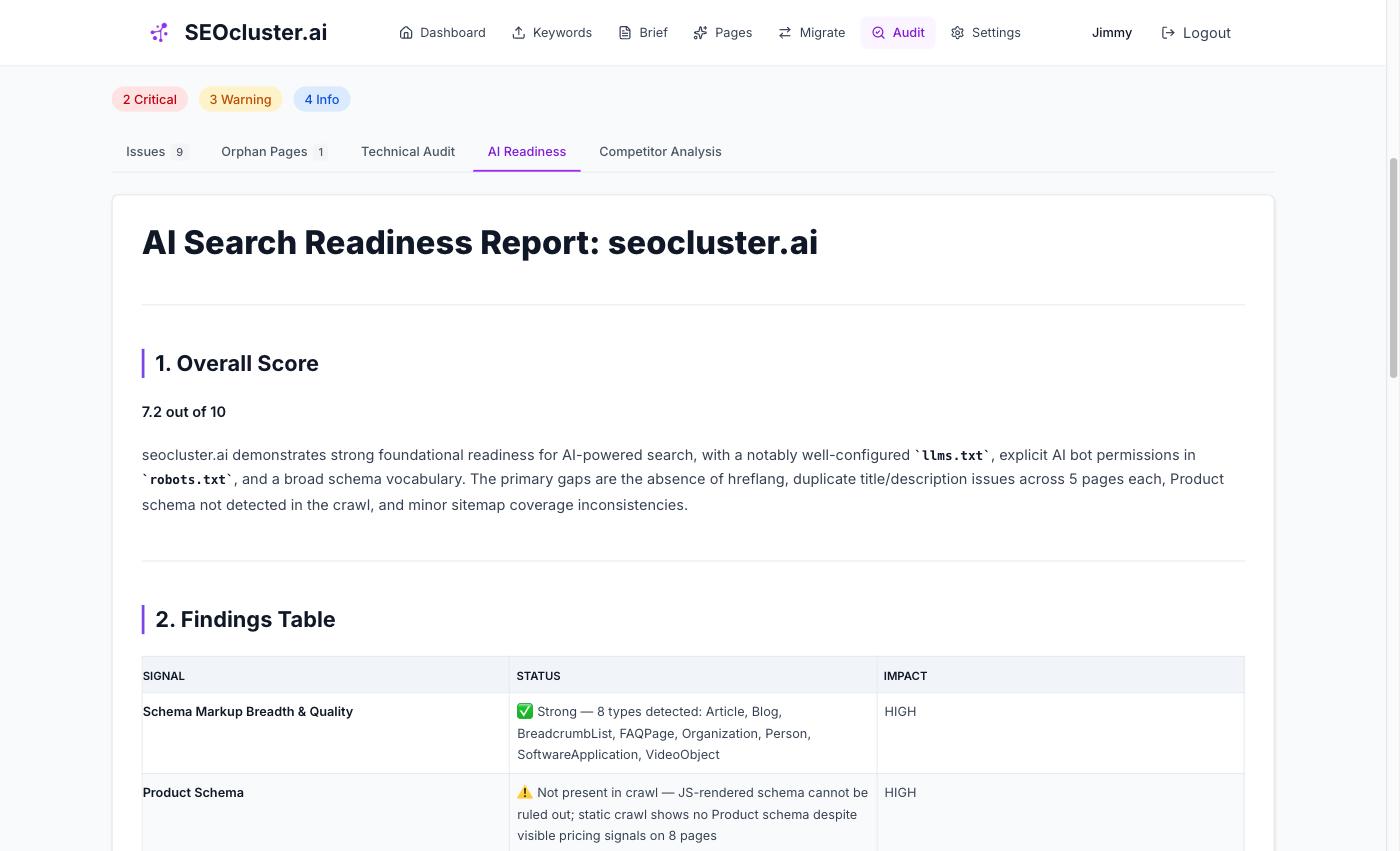1400x851 pixels.
Task: Click the Logout button
Action: [1196, 33]
